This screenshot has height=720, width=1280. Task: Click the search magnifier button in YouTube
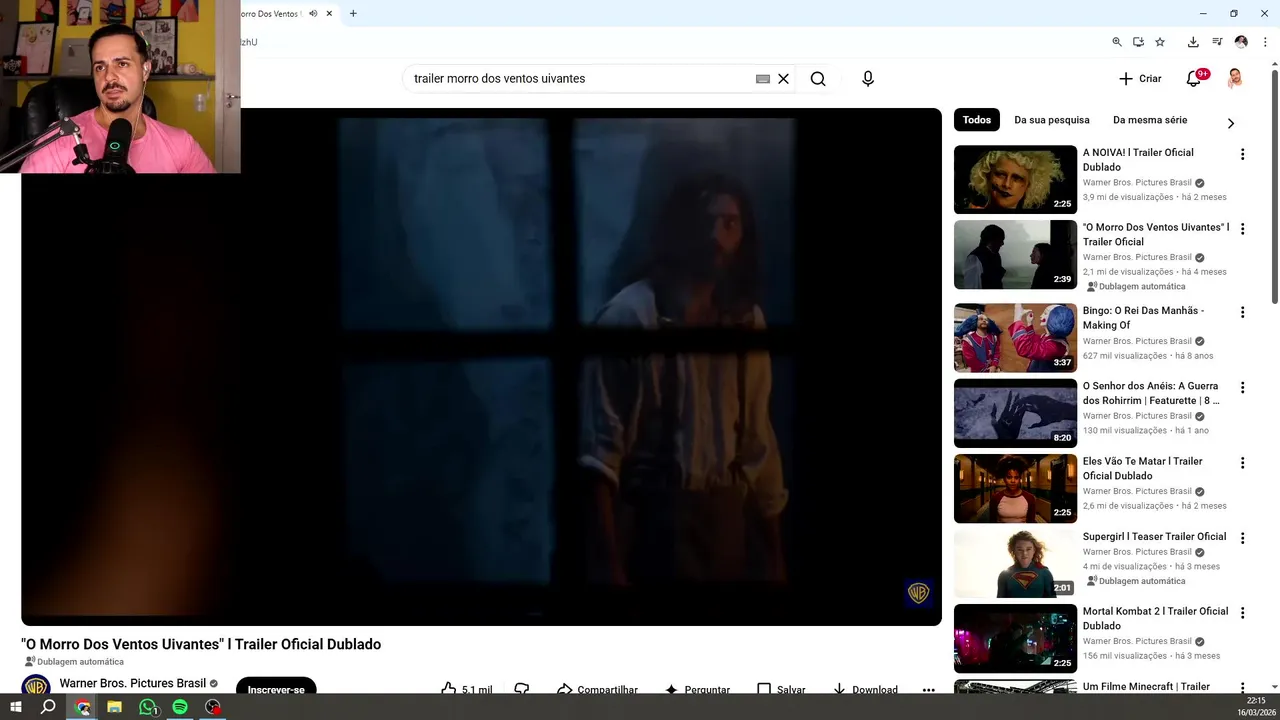coord(818,79)
